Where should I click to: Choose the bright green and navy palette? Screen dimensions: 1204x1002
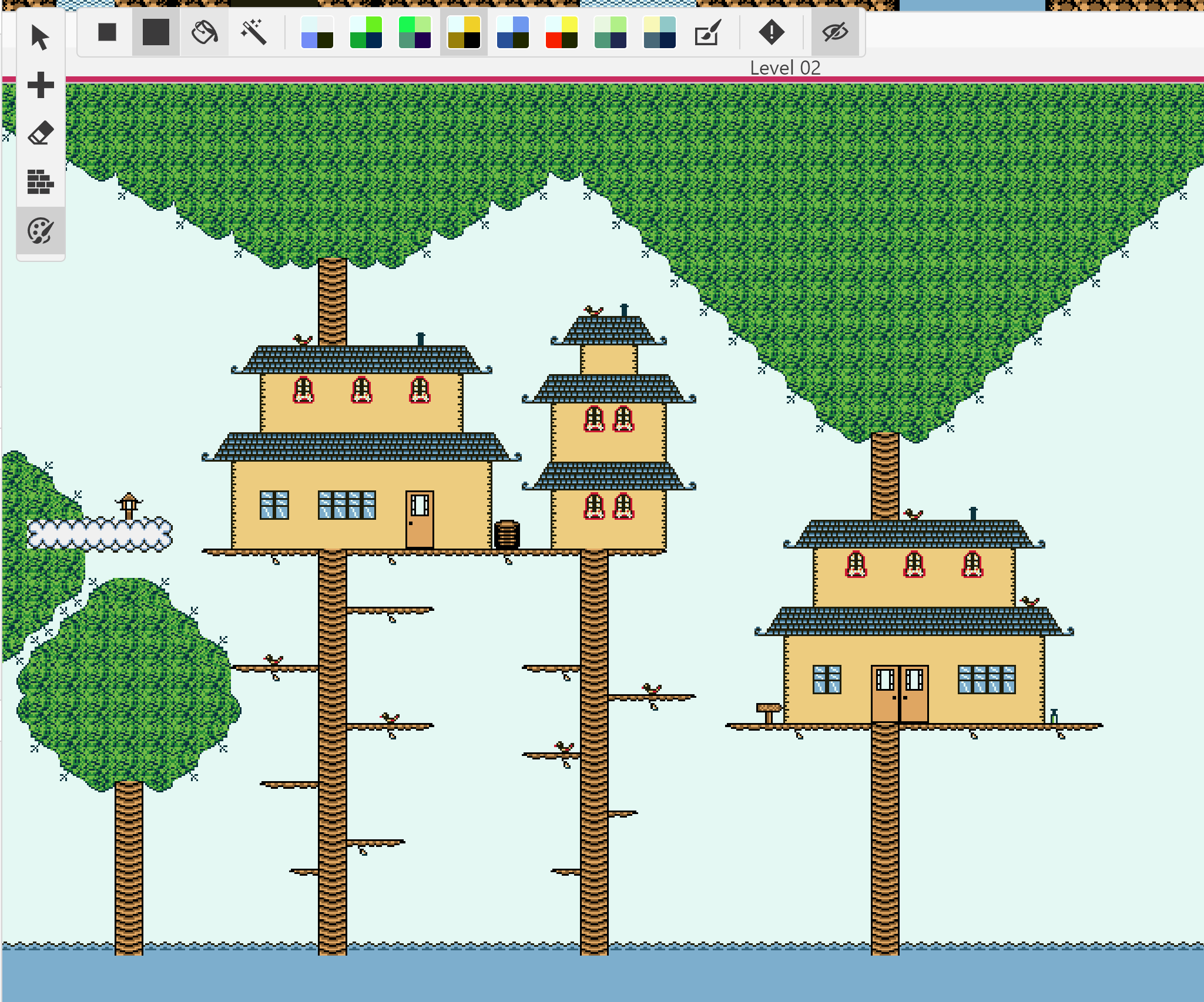pyautogui.click(x=365, y=32)
